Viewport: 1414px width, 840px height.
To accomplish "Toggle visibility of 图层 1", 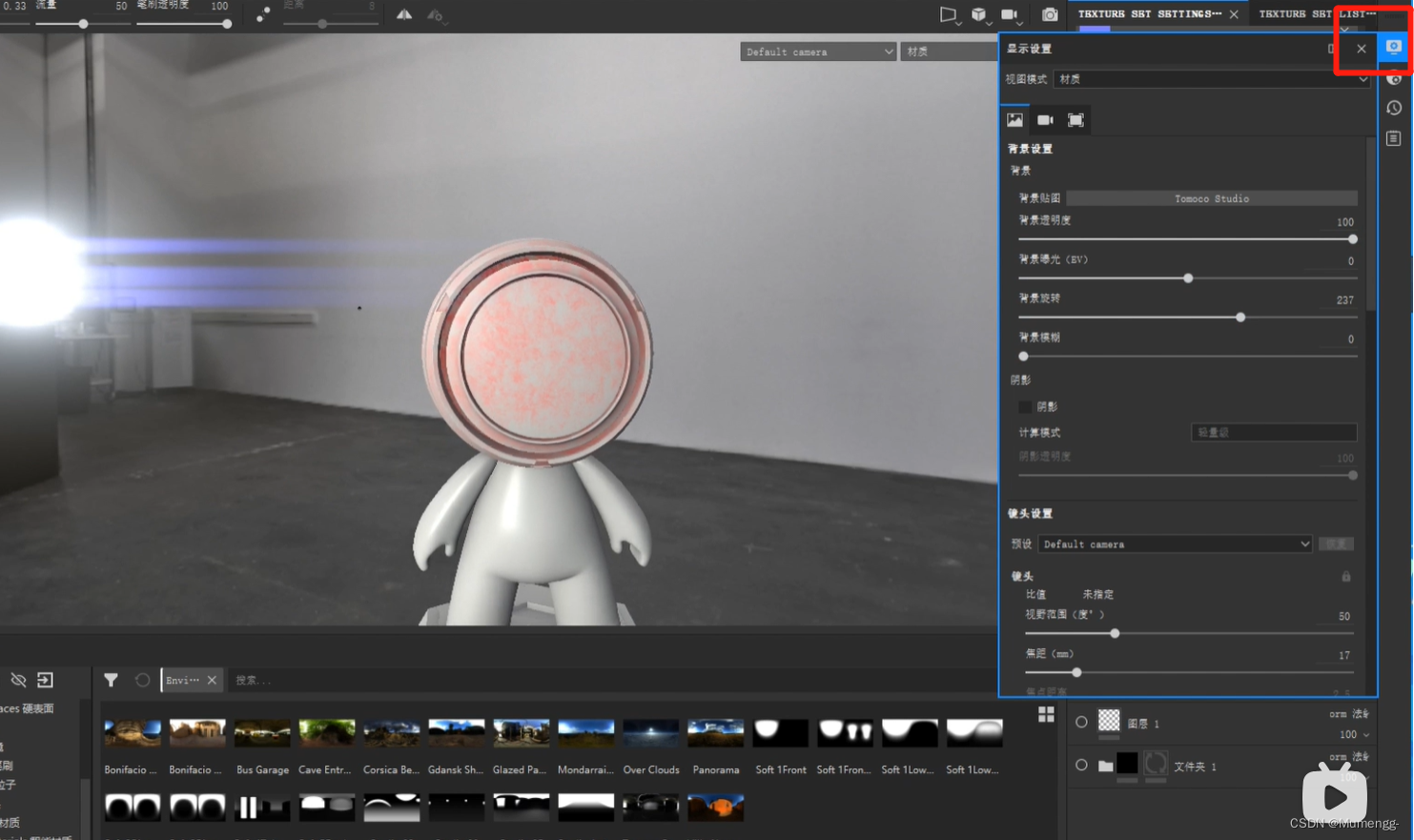I will [x=1081, y=722].
